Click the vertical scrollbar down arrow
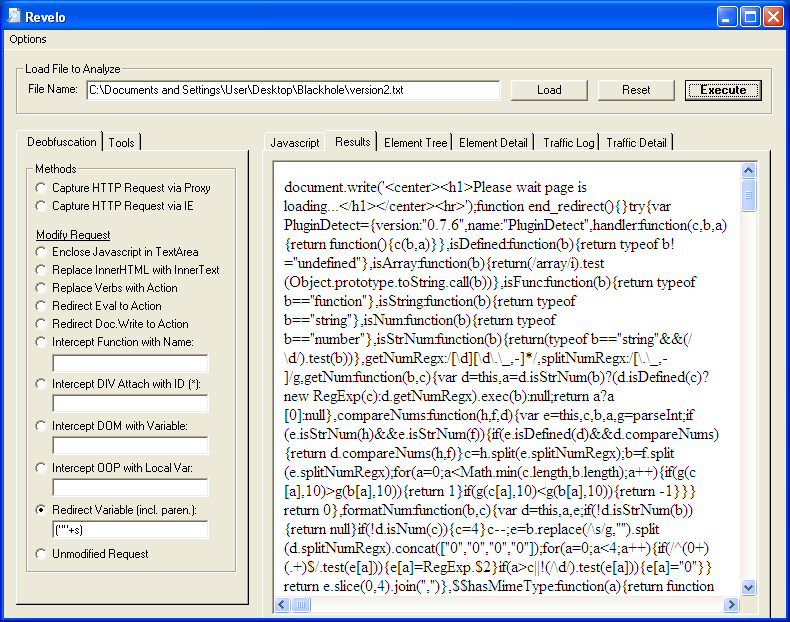 749,588
